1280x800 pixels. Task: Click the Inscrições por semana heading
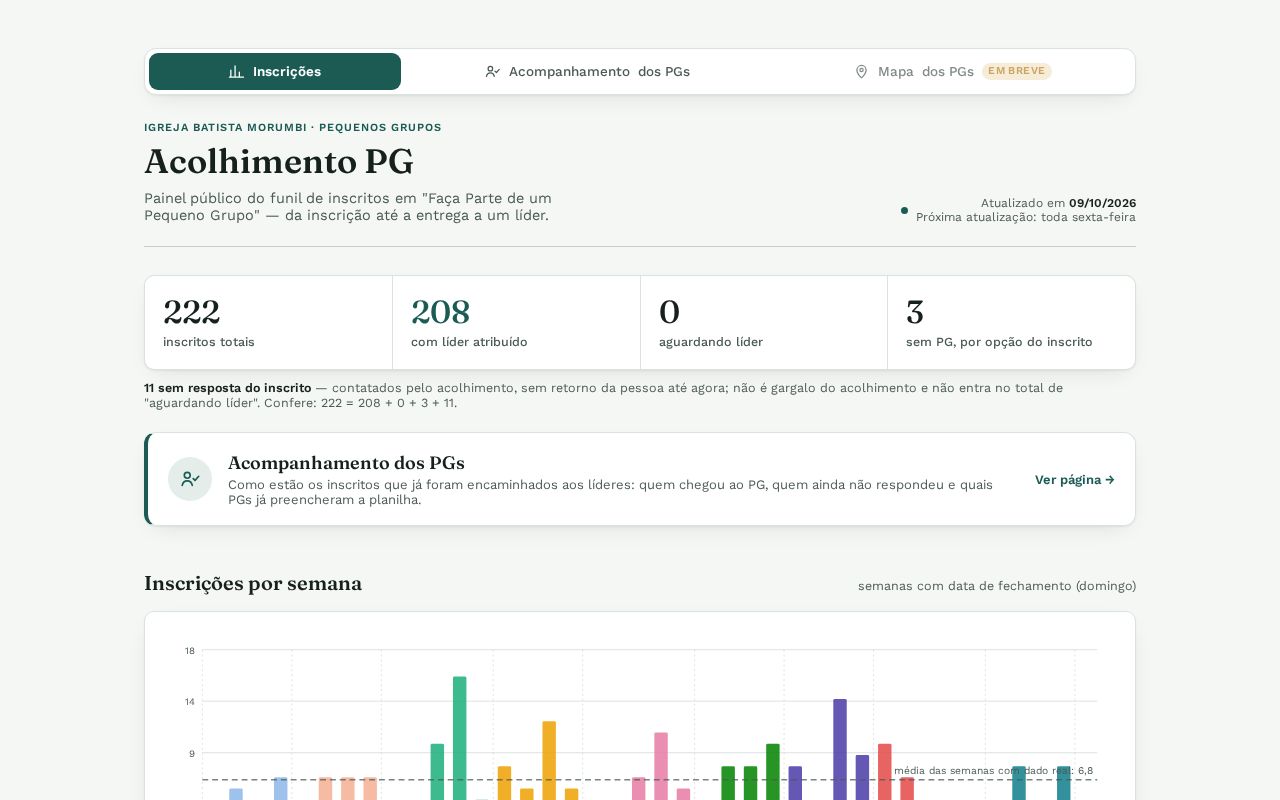pyautogui.click(x=253, y=584)
